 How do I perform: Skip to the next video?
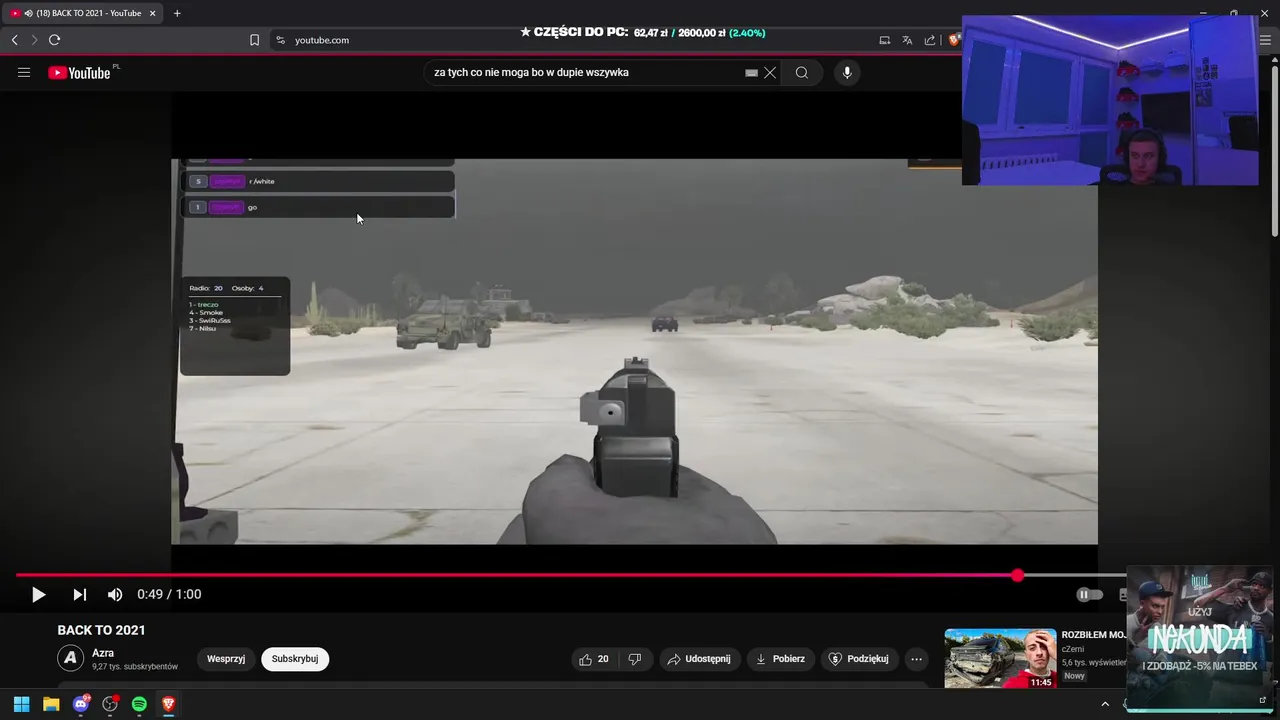point(79,594)
